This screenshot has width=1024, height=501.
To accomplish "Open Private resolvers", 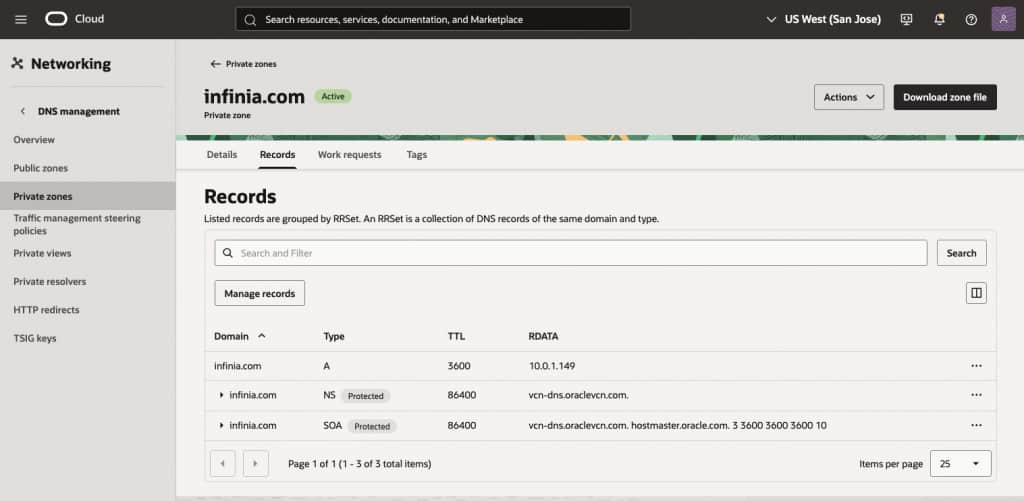I will click(50, 282).
